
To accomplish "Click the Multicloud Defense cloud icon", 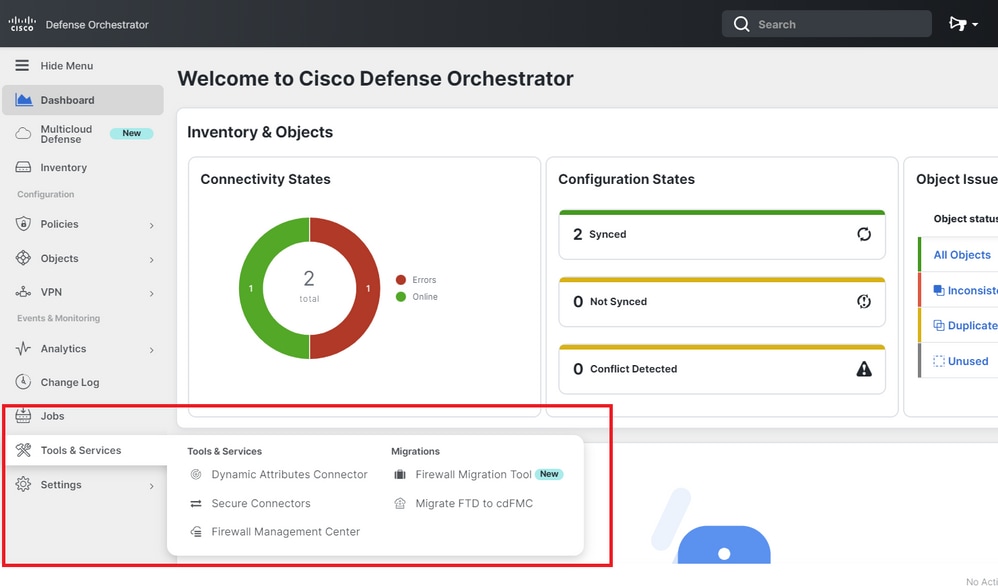I will point(23,134).
